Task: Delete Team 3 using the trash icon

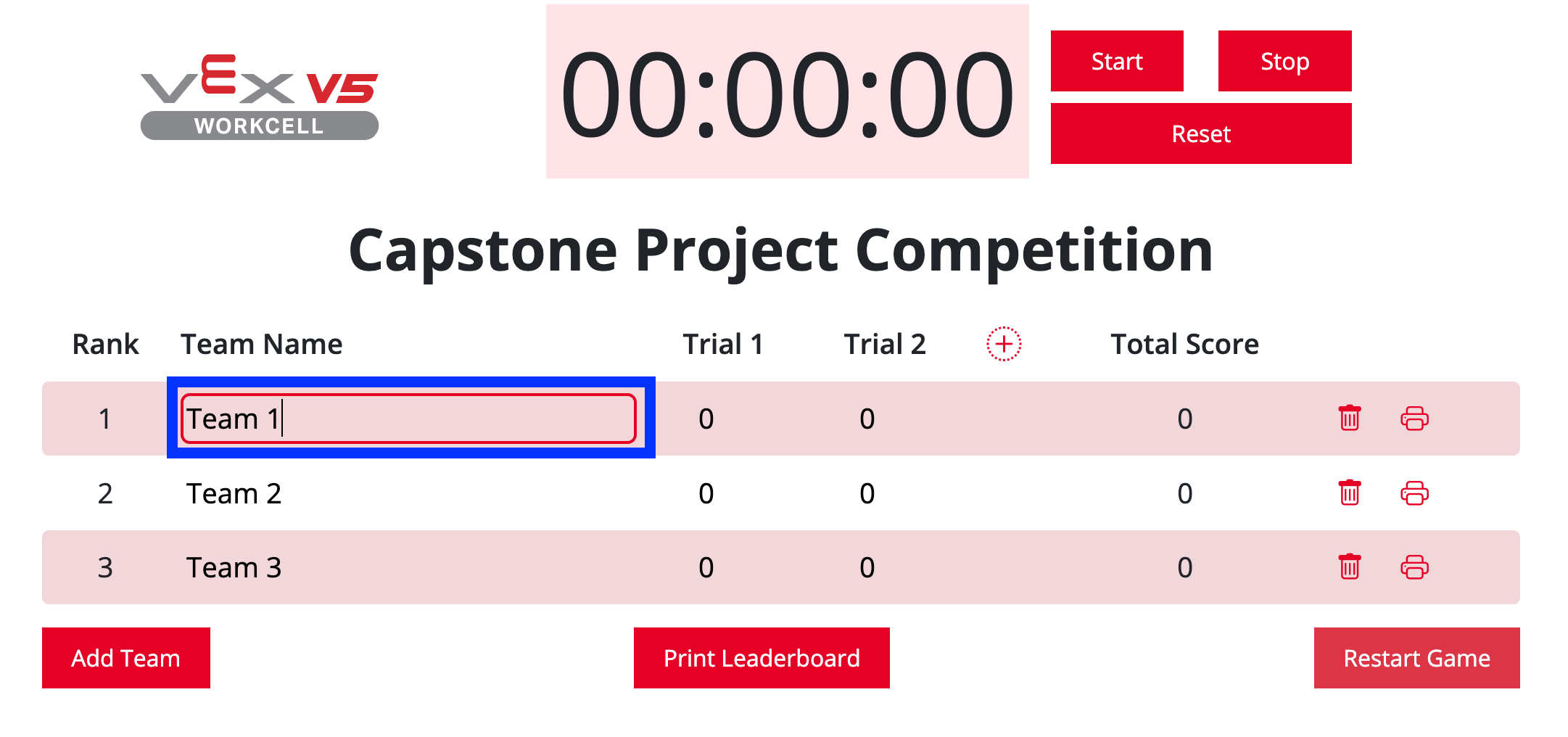Action: (x=1349, y=568)
